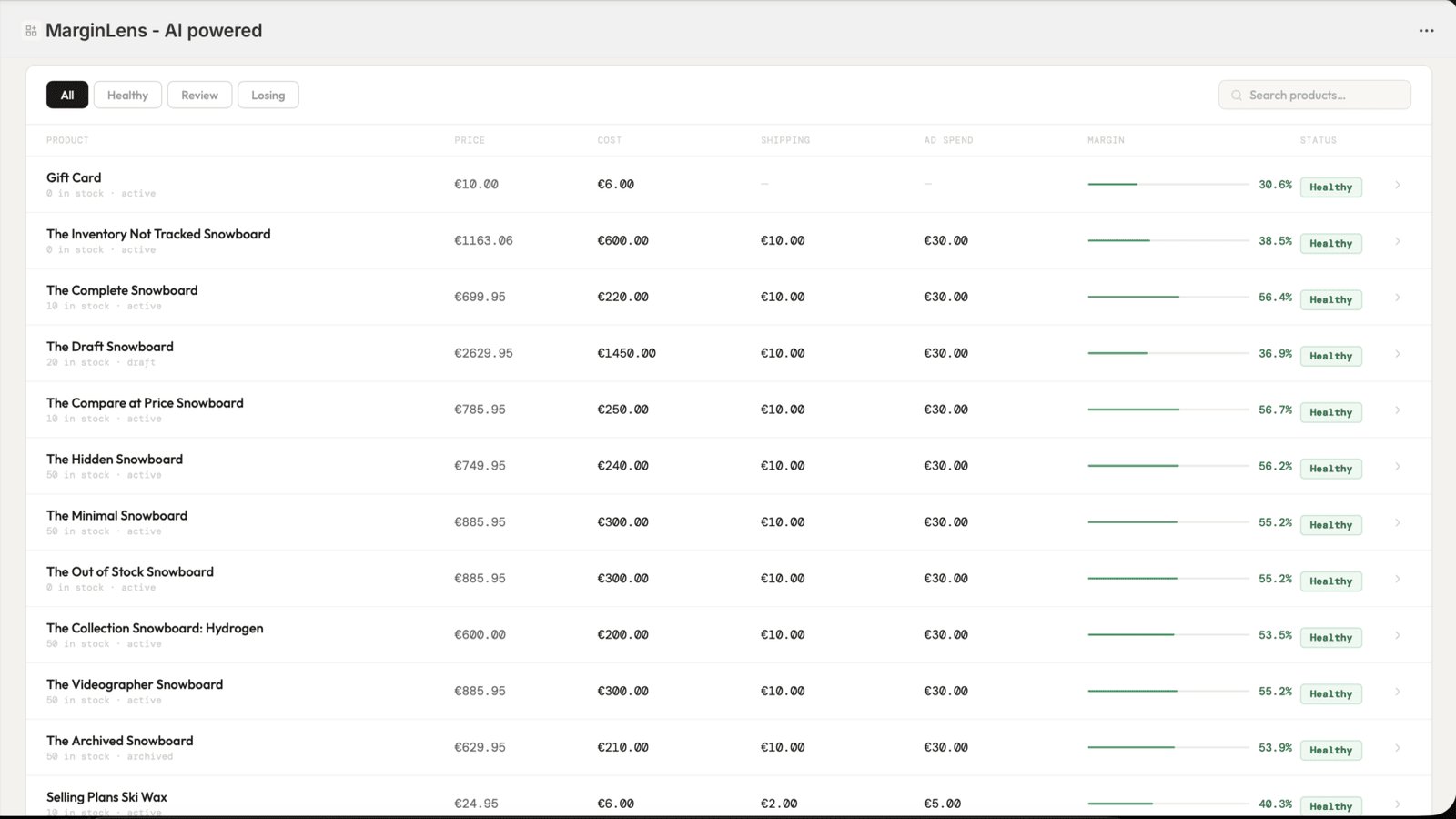Click the Healthy badge on The Archived Snowboard
This screenshot has height=819, width=1456.
[1330, 750]
